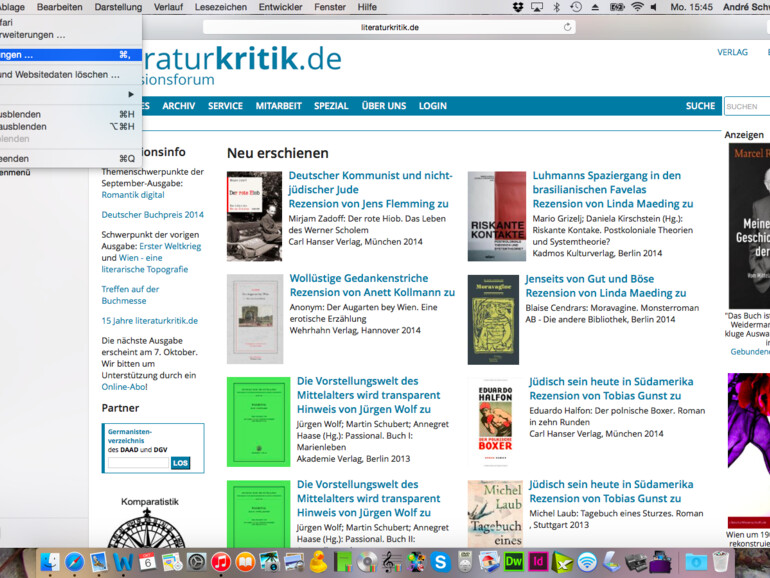Open the Hilfe menu
The height and width of the screenshot is (578, 770).
click(367, 7)
